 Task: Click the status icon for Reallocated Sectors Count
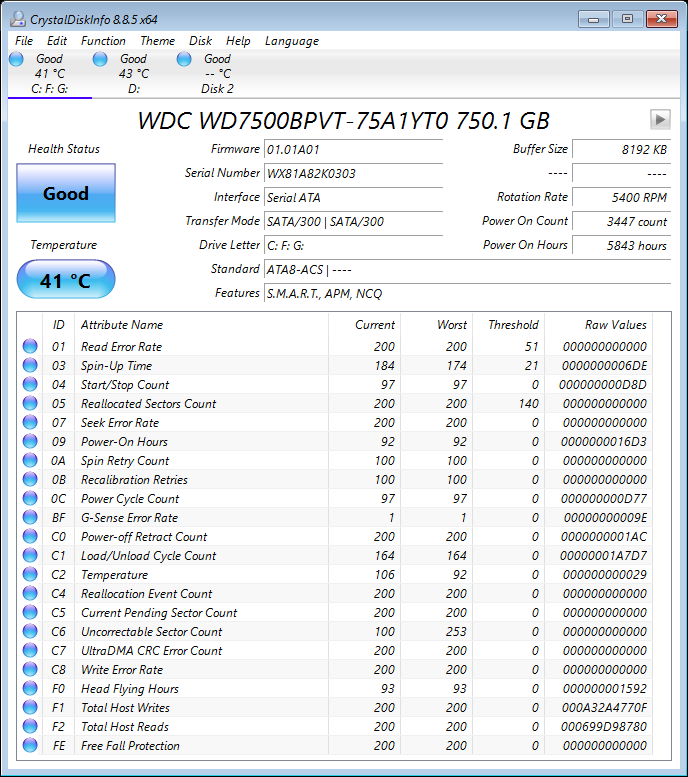(30, 403)
